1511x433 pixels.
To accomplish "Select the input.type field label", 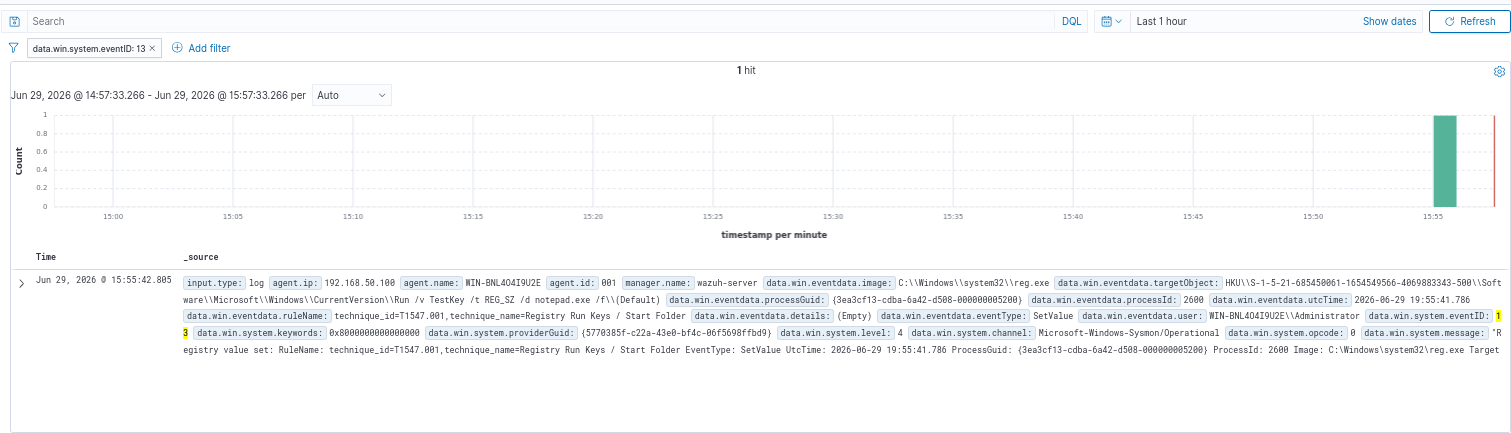I will click(213, 283).
